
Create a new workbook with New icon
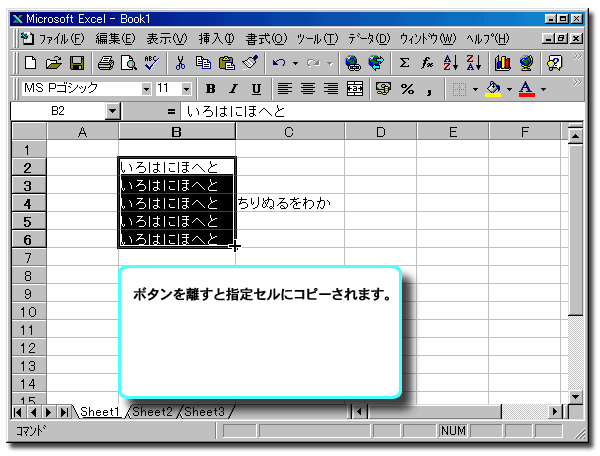tap(30, 63)
